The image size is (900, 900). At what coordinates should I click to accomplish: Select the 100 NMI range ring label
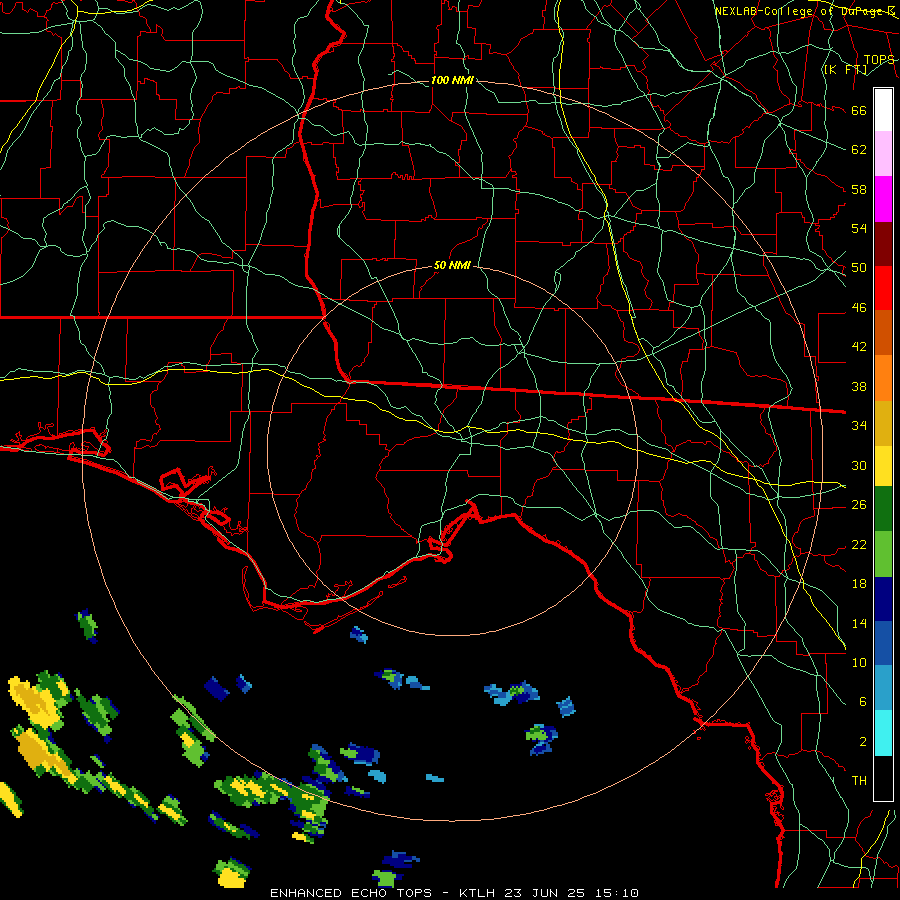tap(452, 80)
